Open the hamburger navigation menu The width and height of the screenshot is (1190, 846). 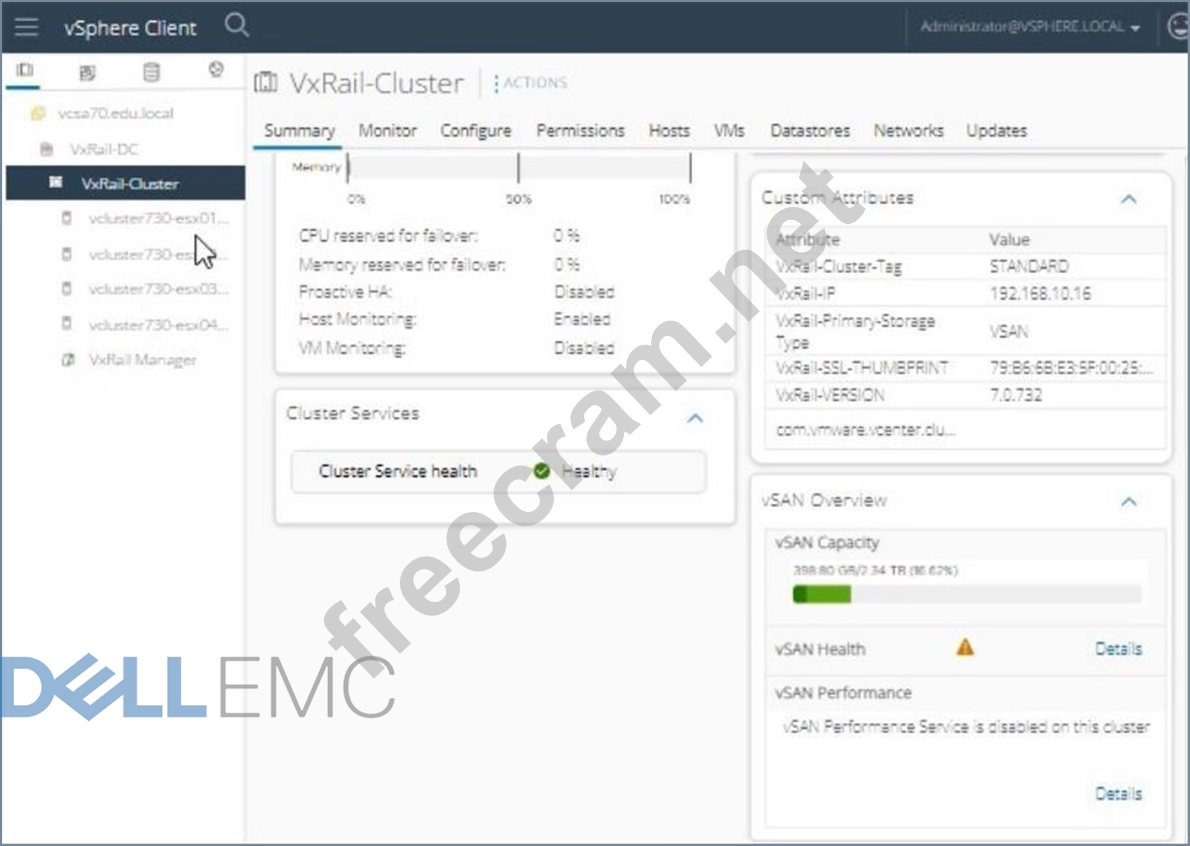click(27, 27)
